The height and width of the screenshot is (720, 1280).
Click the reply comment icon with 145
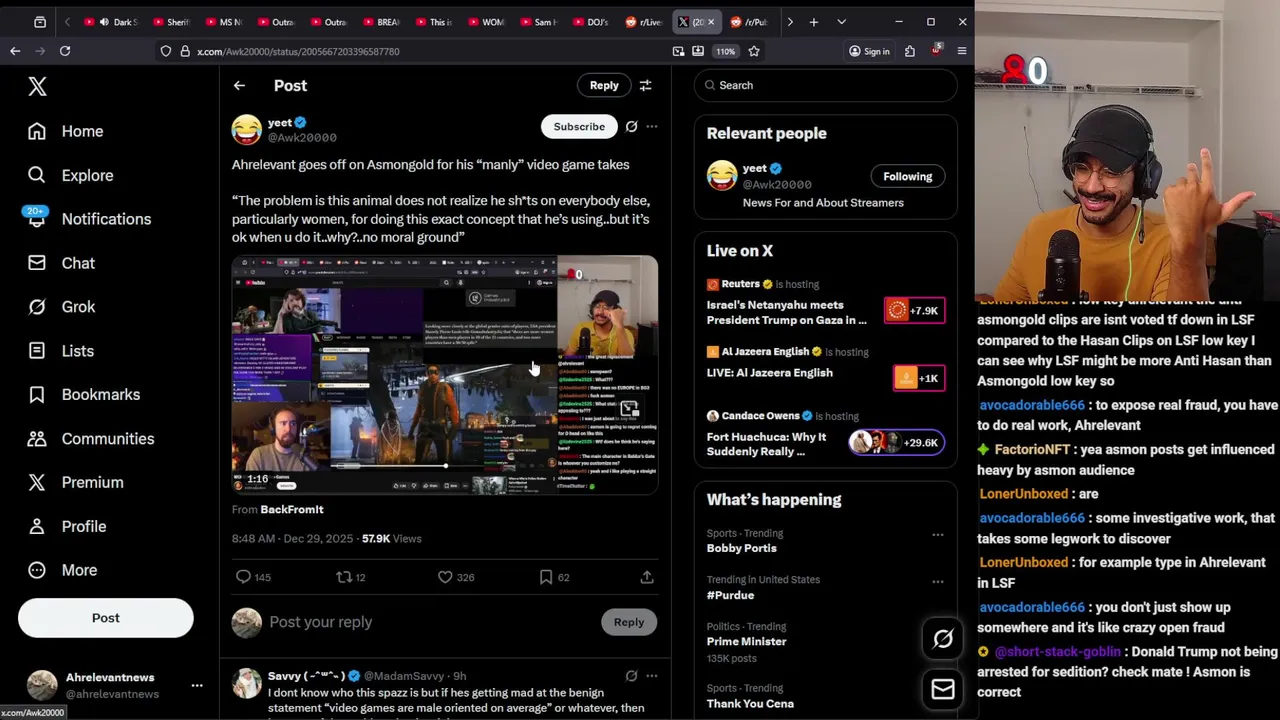pyautogui.click(x=253, y=577)
